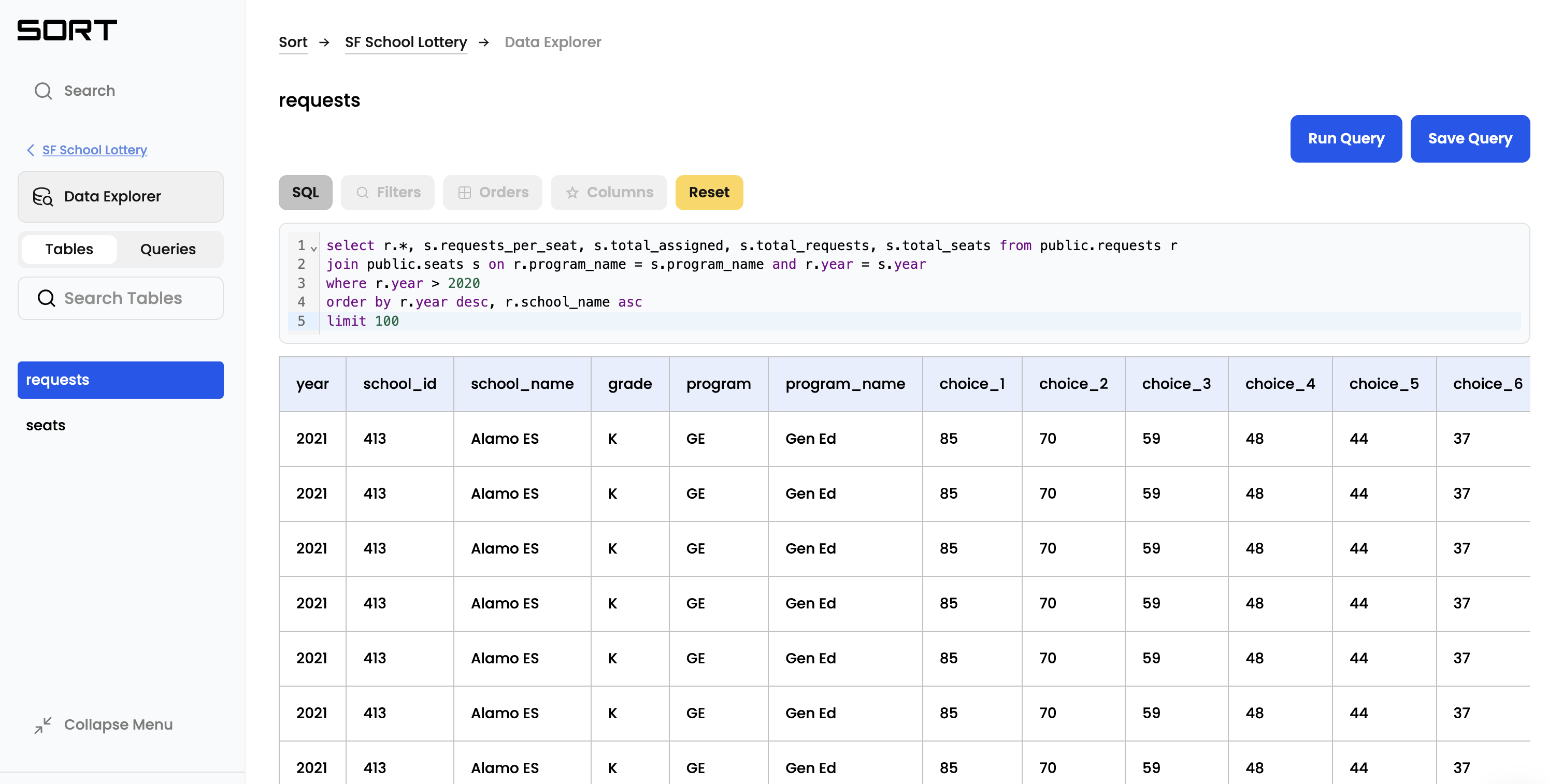The width and height of the screenshot is (1548, 784).
Task: Collapse the SQL fold arrow on line 1
Action: pyautogui.click(x=313, y=248)
